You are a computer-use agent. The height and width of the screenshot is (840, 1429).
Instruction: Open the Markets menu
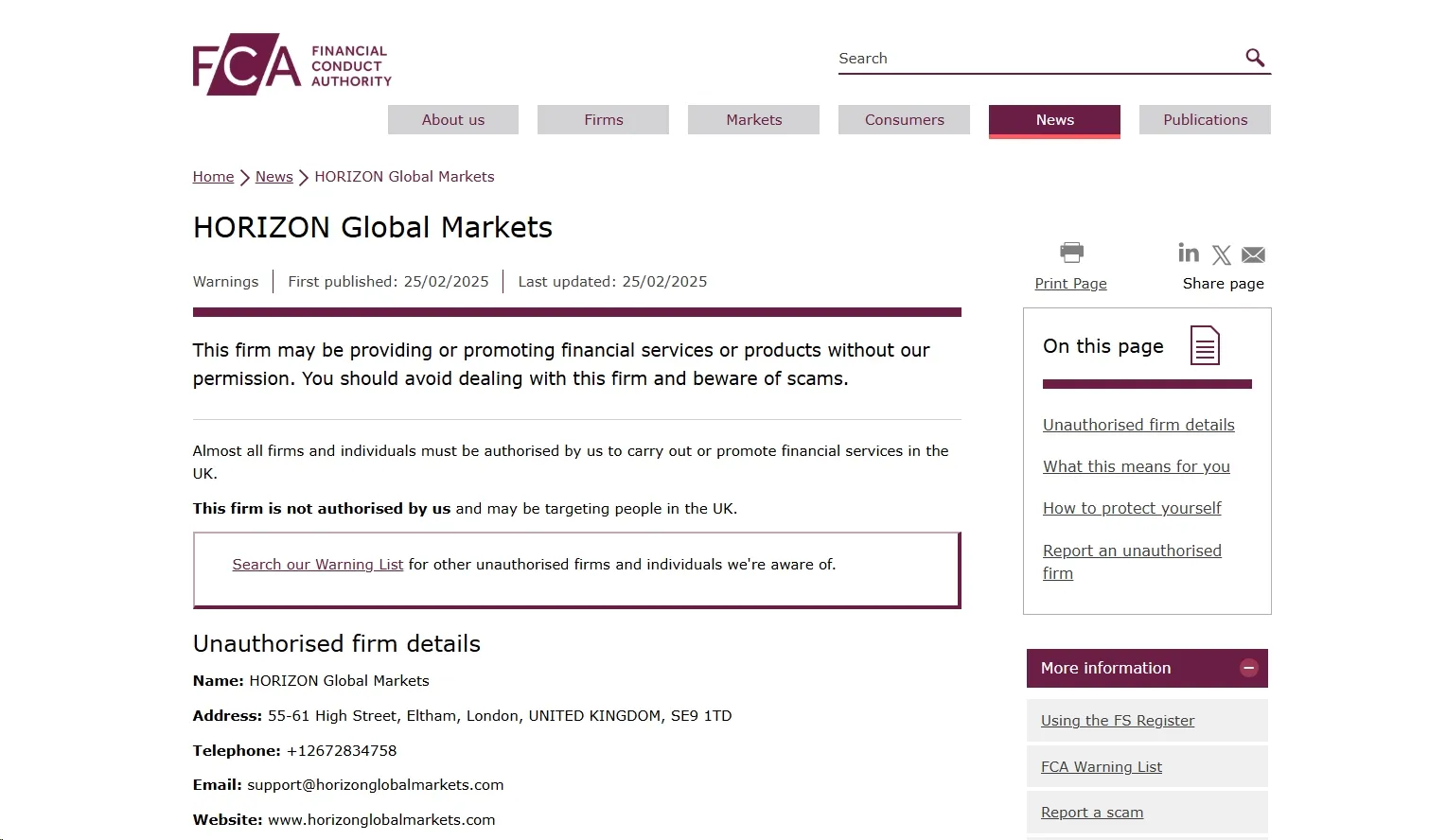coord(754,120)
